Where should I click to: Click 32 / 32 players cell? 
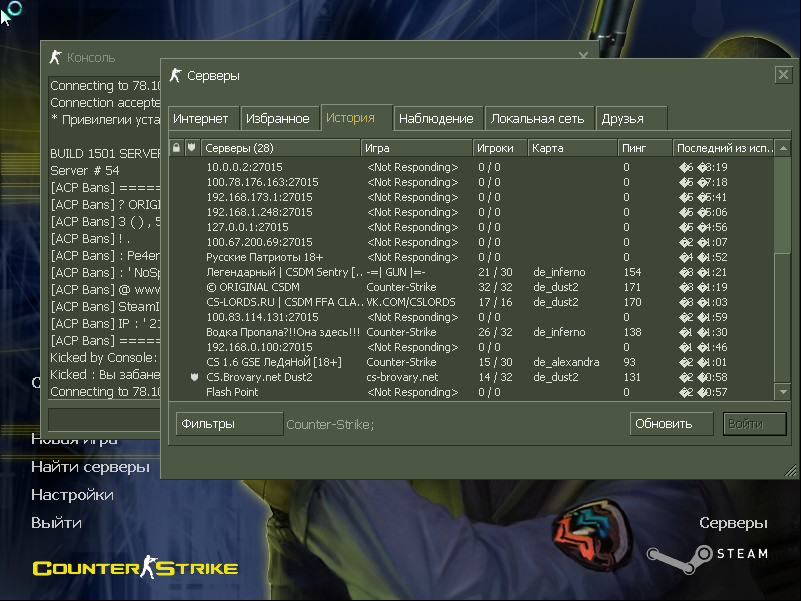click(495, 287)
